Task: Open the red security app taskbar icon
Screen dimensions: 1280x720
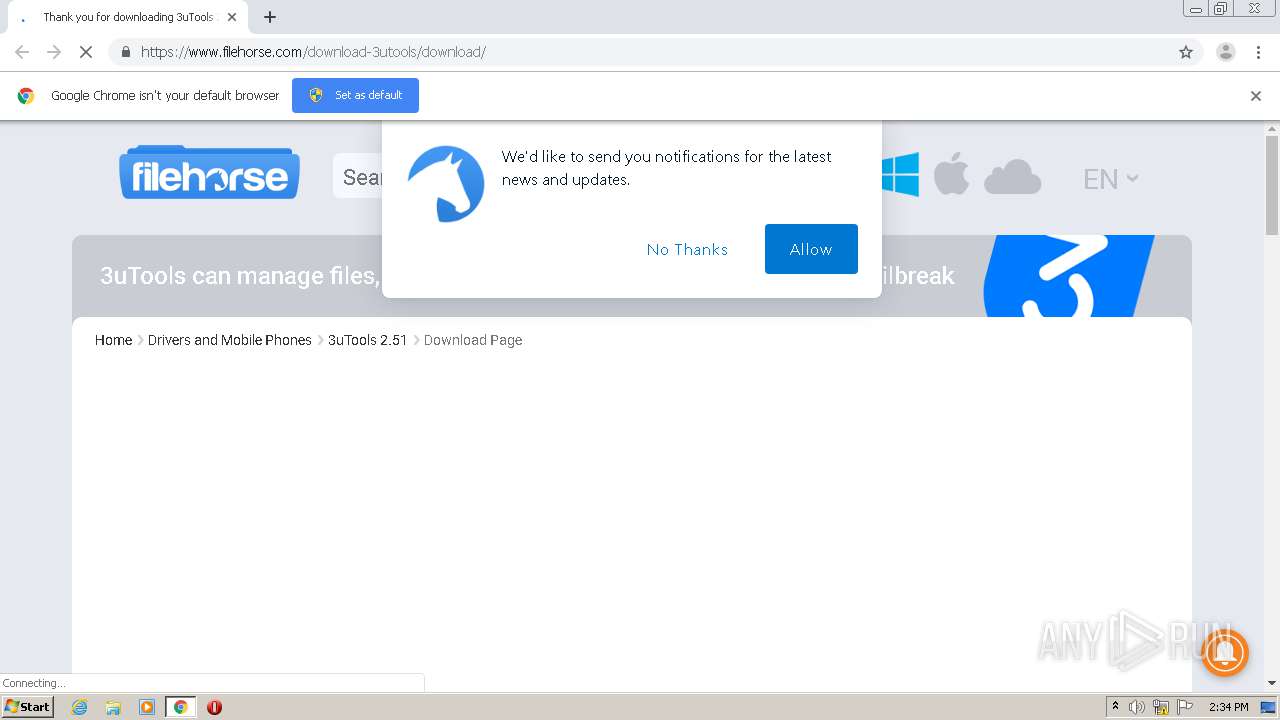Action: pos(214,707)
